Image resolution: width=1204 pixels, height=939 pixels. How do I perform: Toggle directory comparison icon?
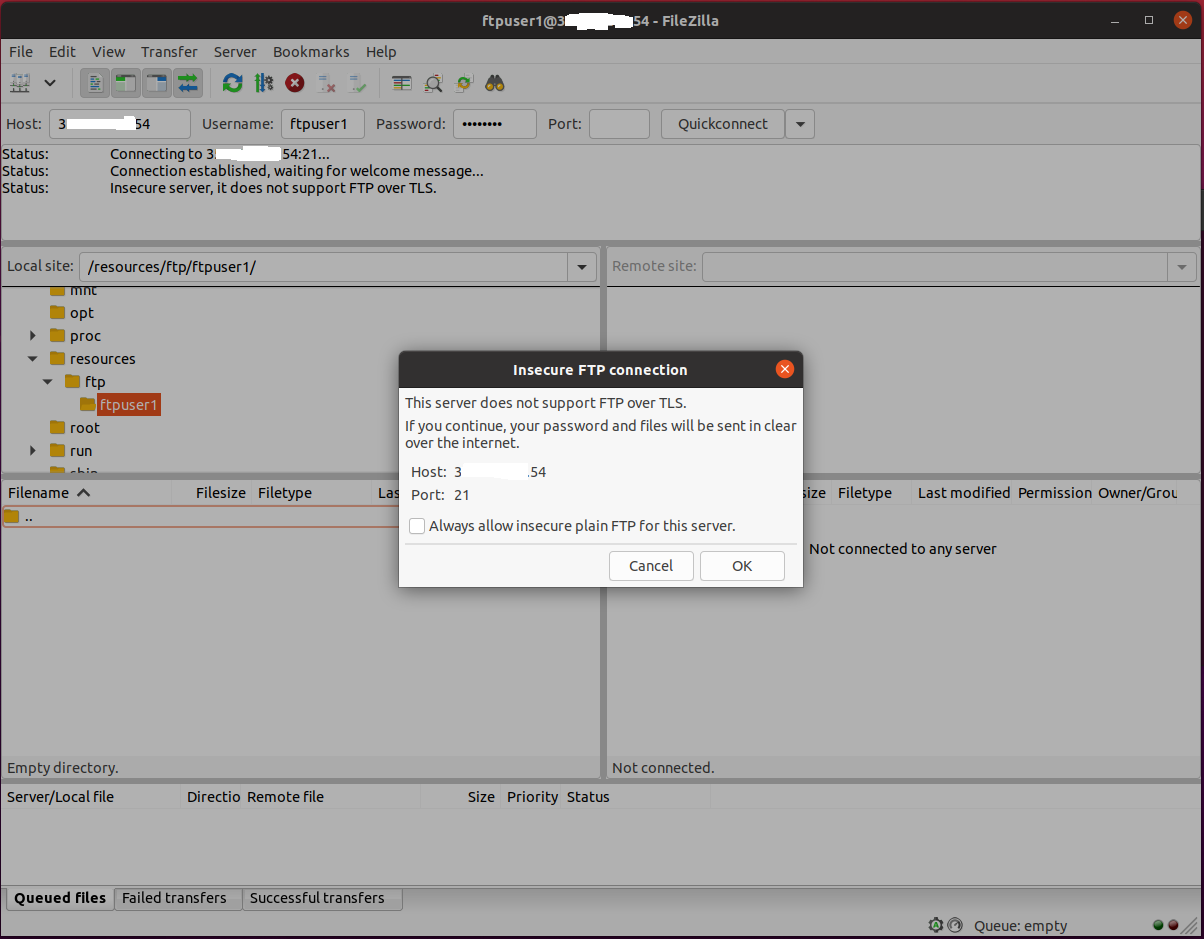(x=433, y=83)
